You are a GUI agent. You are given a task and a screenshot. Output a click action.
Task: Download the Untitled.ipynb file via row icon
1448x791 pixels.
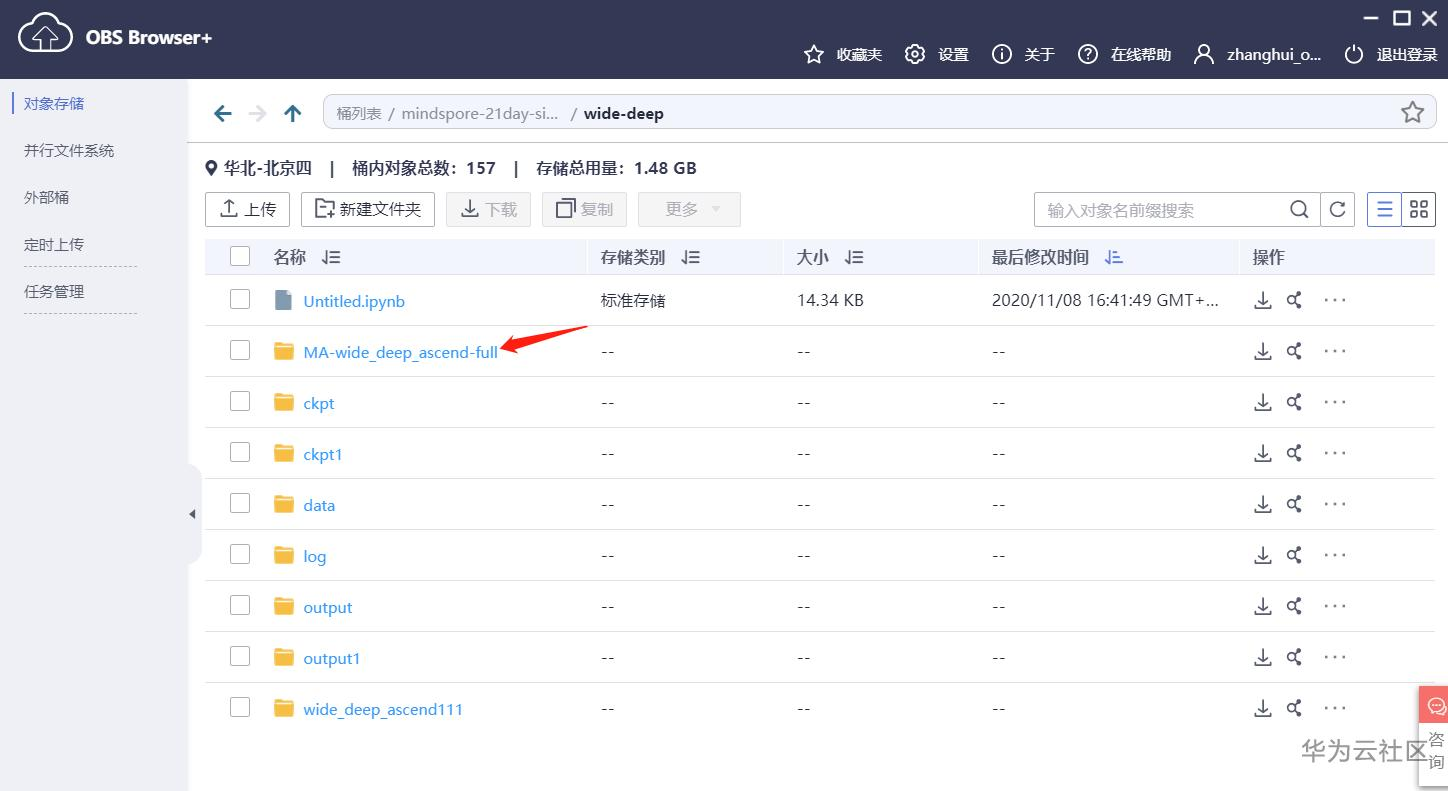coord(1263,300)
